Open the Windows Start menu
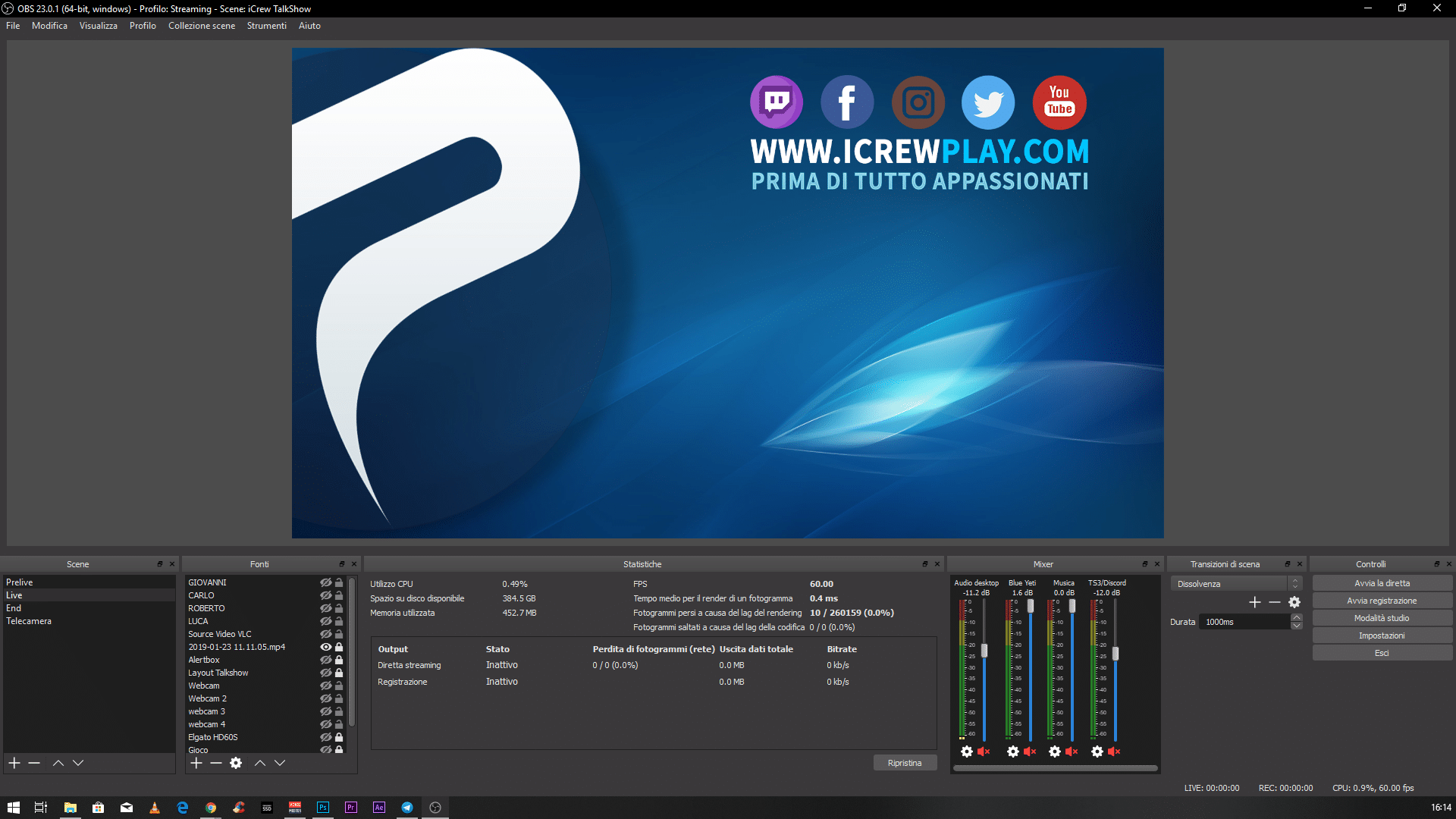Image resolution: width=1456 pixels, height=819 pixels. [x=14, y=808]
